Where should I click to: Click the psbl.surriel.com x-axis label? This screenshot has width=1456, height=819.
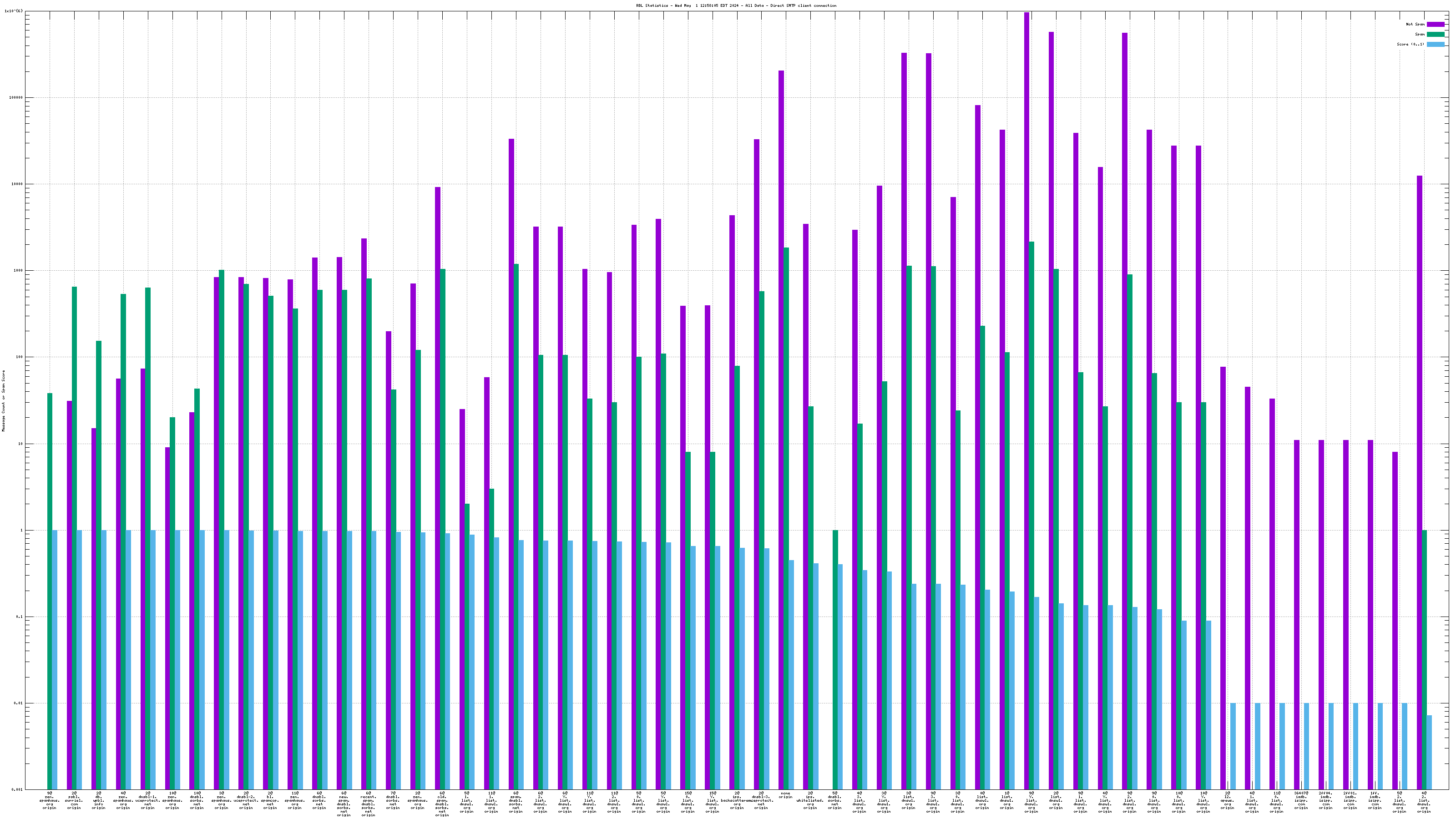click(74, 800)
